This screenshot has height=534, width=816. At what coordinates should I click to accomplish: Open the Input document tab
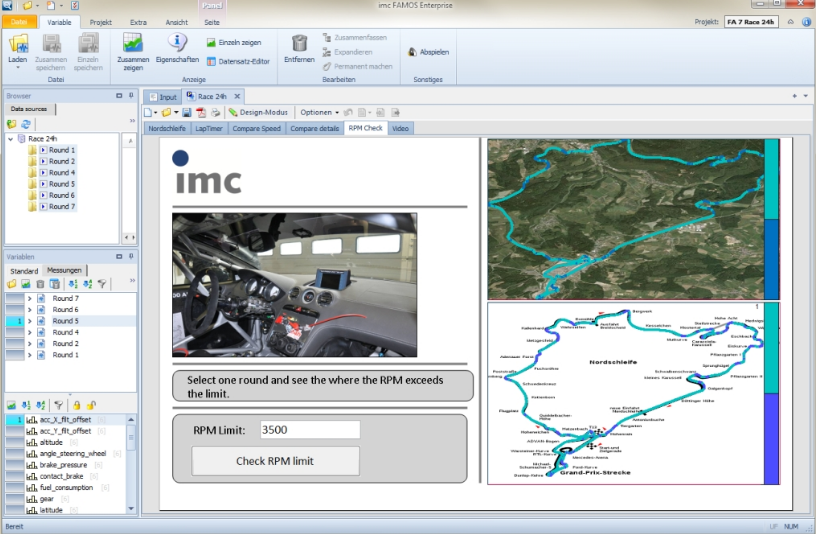click(163, 97)
